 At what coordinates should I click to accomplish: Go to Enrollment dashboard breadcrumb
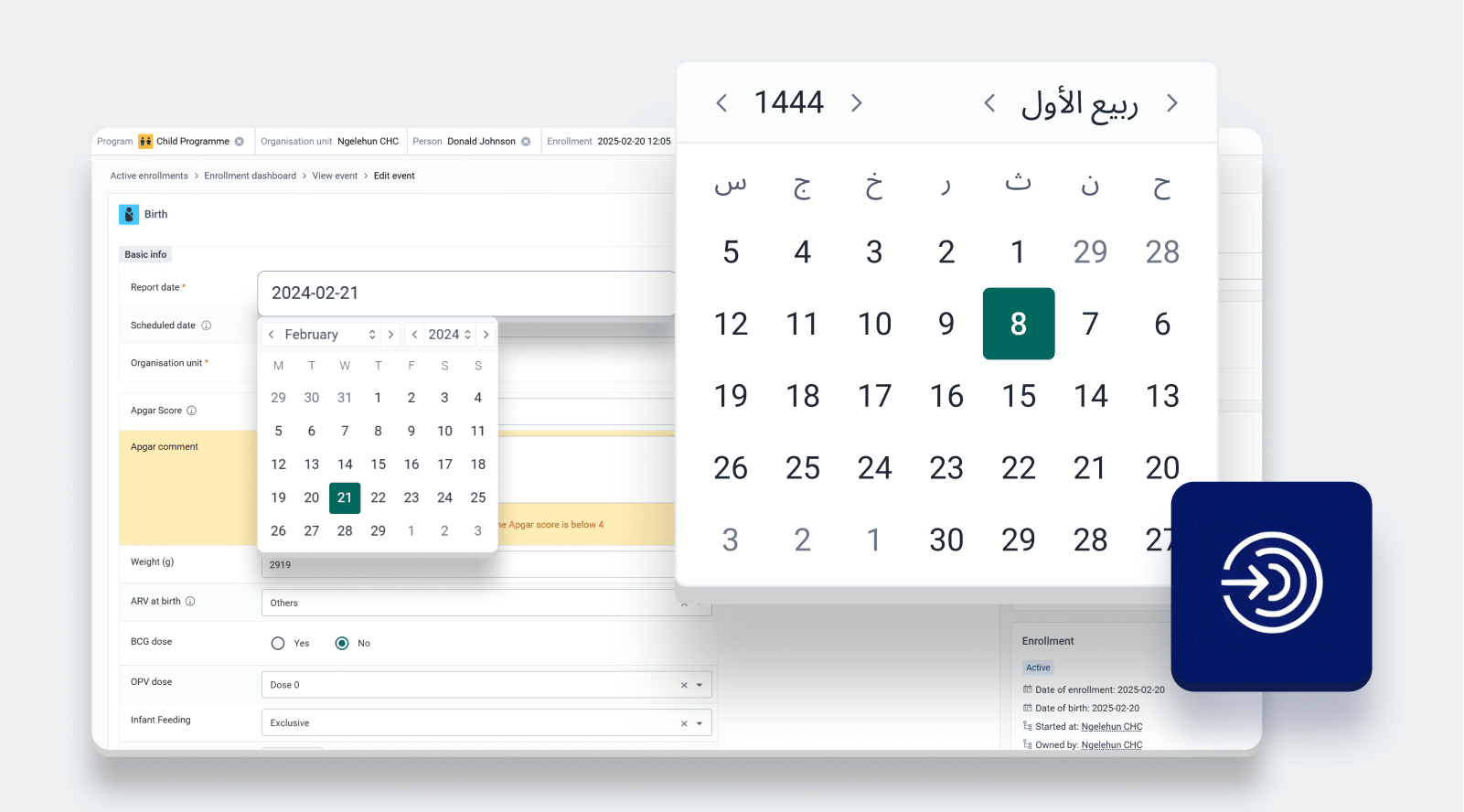click(250, 176)
